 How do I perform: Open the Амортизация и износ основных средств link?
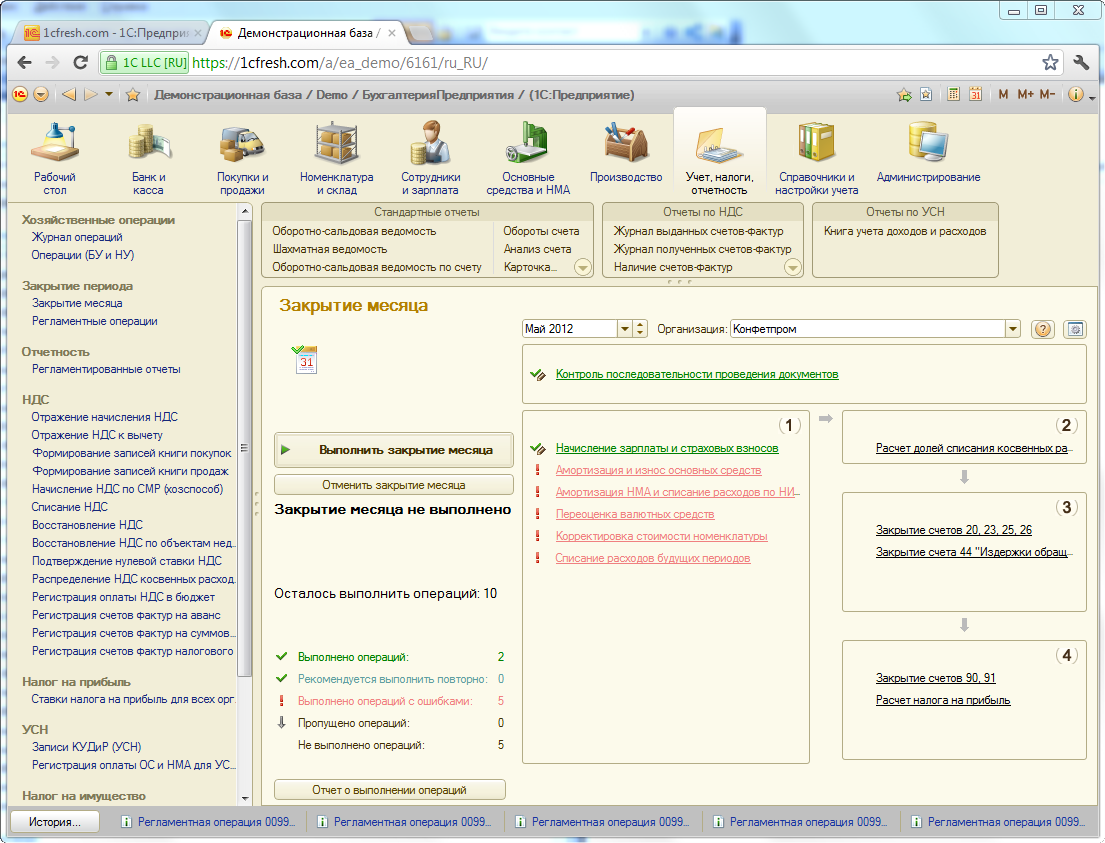[658, 470]
